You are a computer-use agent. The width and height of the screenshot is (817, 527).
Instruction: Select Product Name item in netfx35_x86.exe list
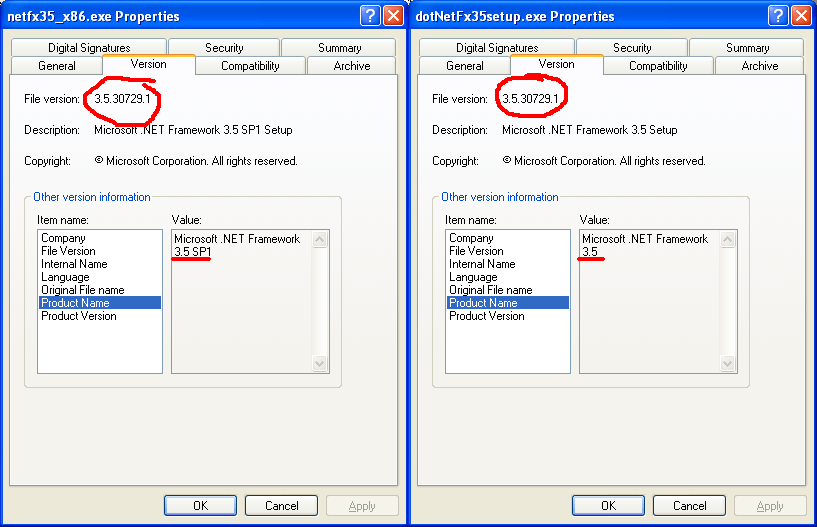100,302
